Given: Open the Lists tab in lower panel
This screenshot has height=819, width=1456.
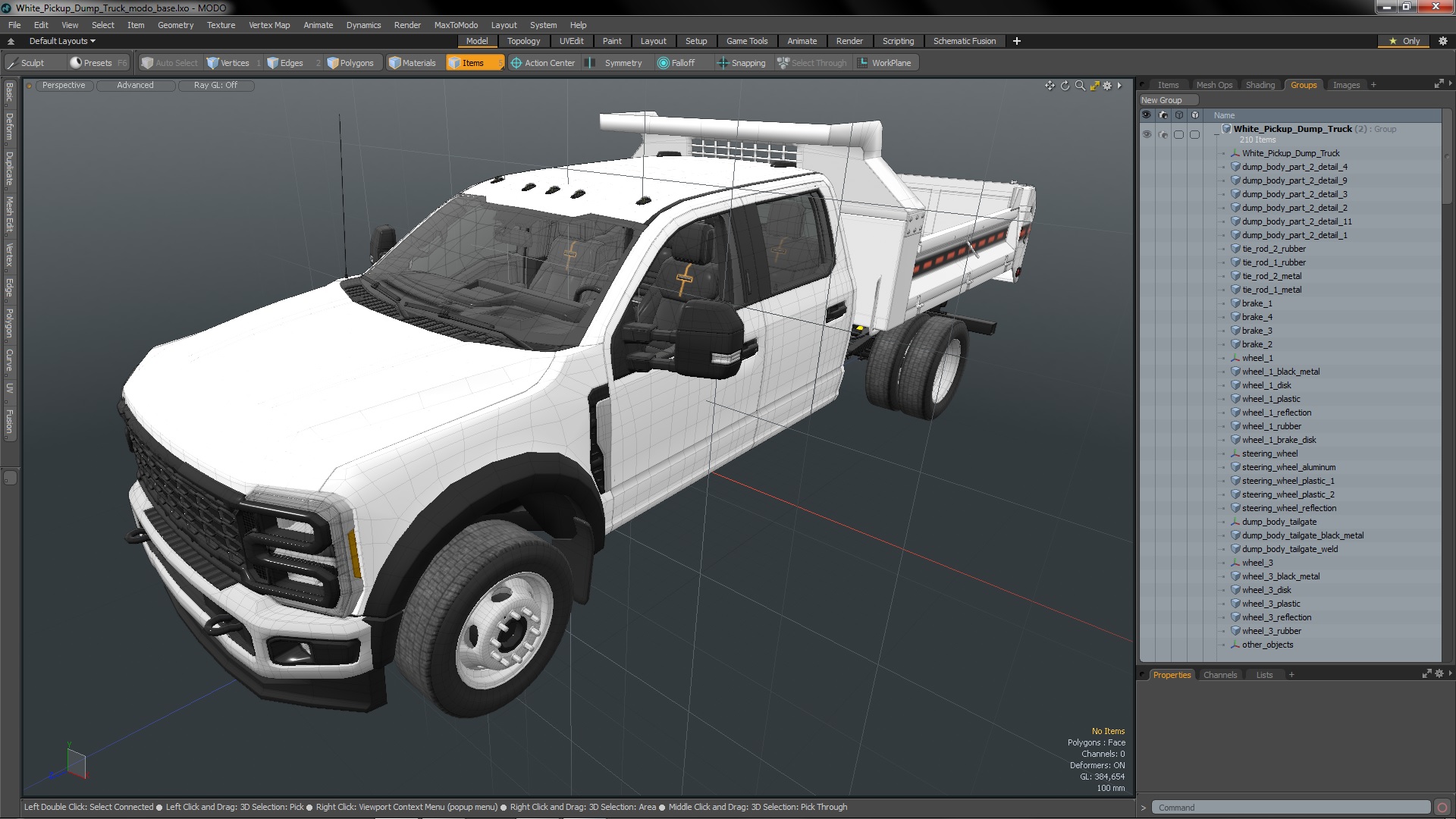Looking at the screenshot, I should [x=1264, y=675].
